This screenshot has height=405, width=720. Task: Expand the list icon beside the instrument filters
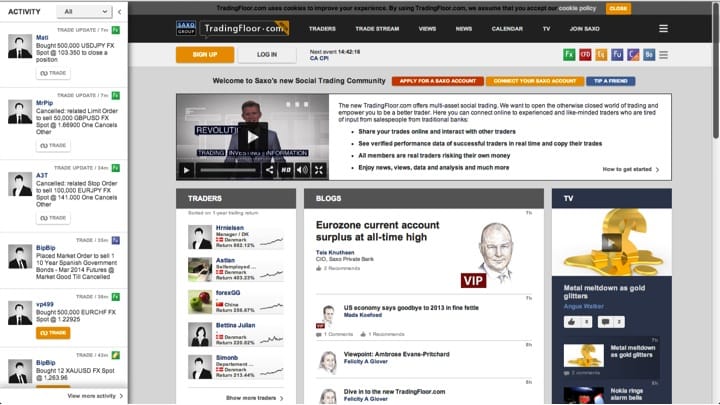point(664,54)
